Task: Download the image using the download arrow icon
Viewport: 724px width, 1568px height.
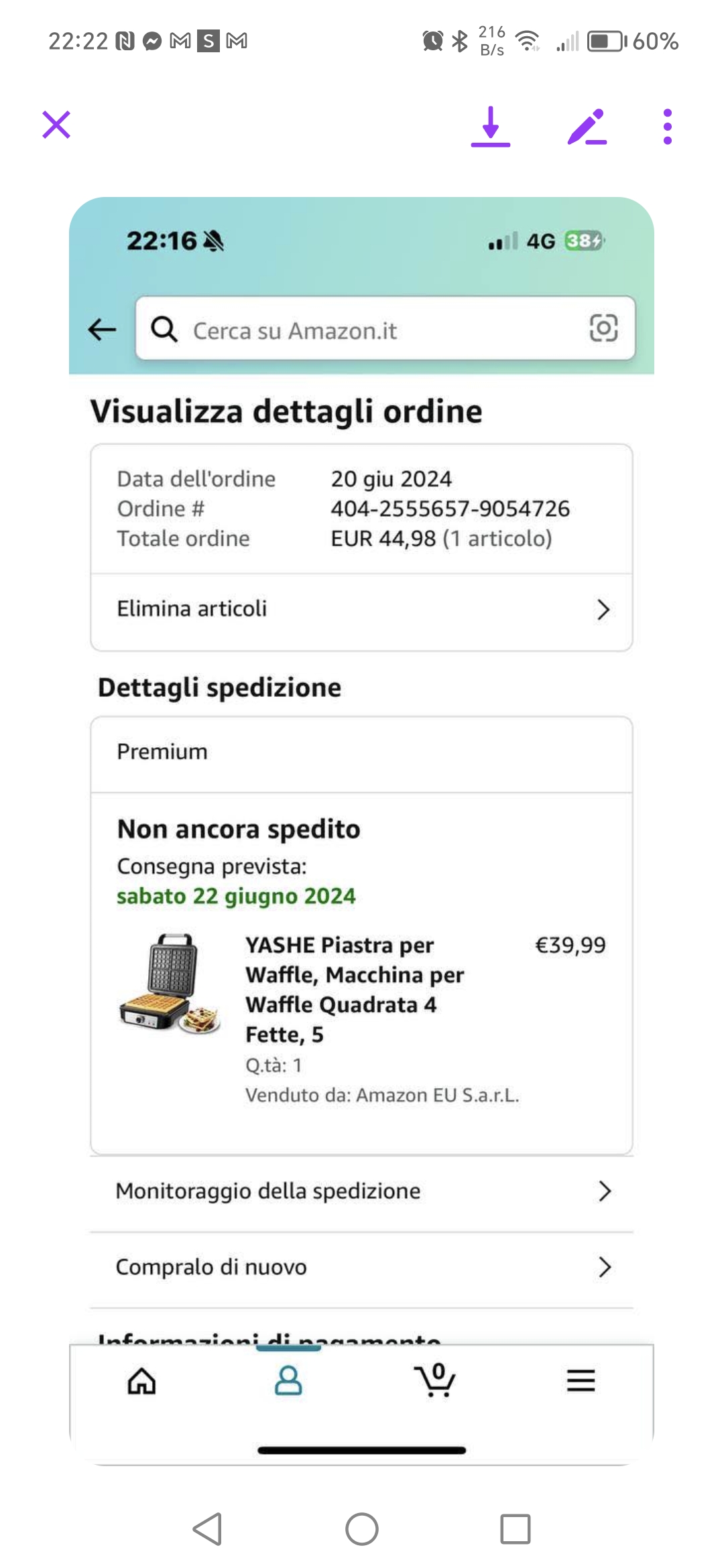Action: pyautogui.click(x=491, y=126)
